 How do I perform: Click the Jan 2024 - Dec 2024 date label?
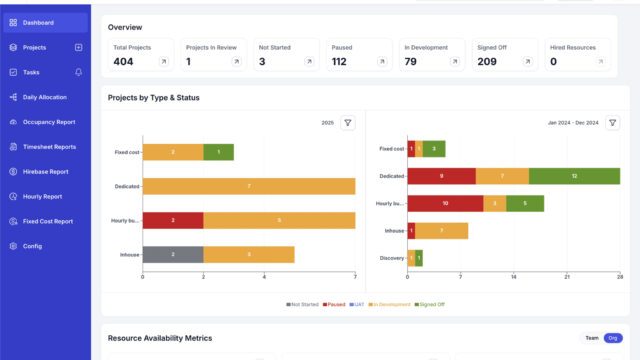pyautogui.click(x=573, y=122)
